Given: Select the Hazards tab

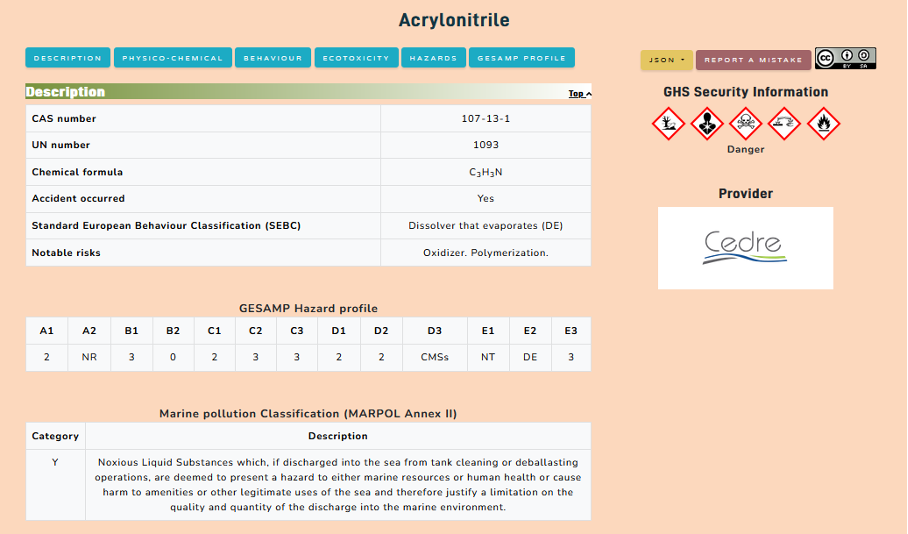Looking at the screenshot, I should 433,58.
